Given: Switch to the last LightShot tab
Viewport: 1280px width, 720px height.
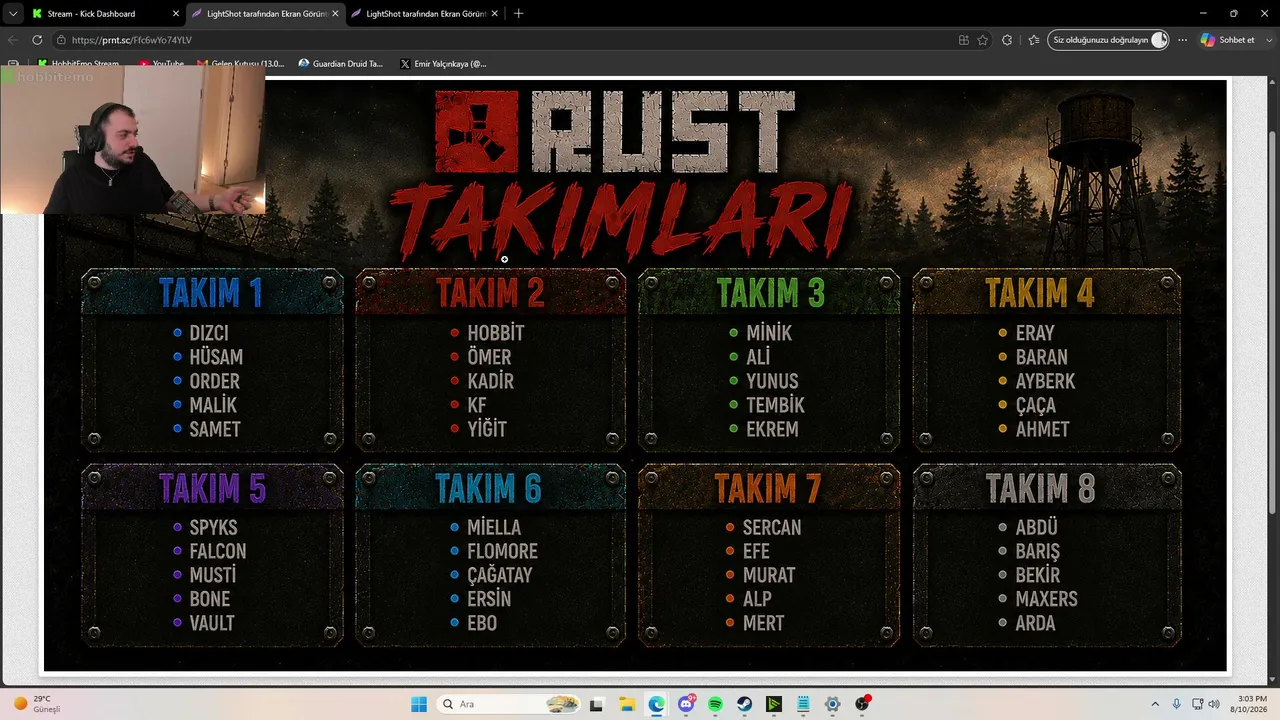Looking at the screenshot, I should [x=425, y=14].
